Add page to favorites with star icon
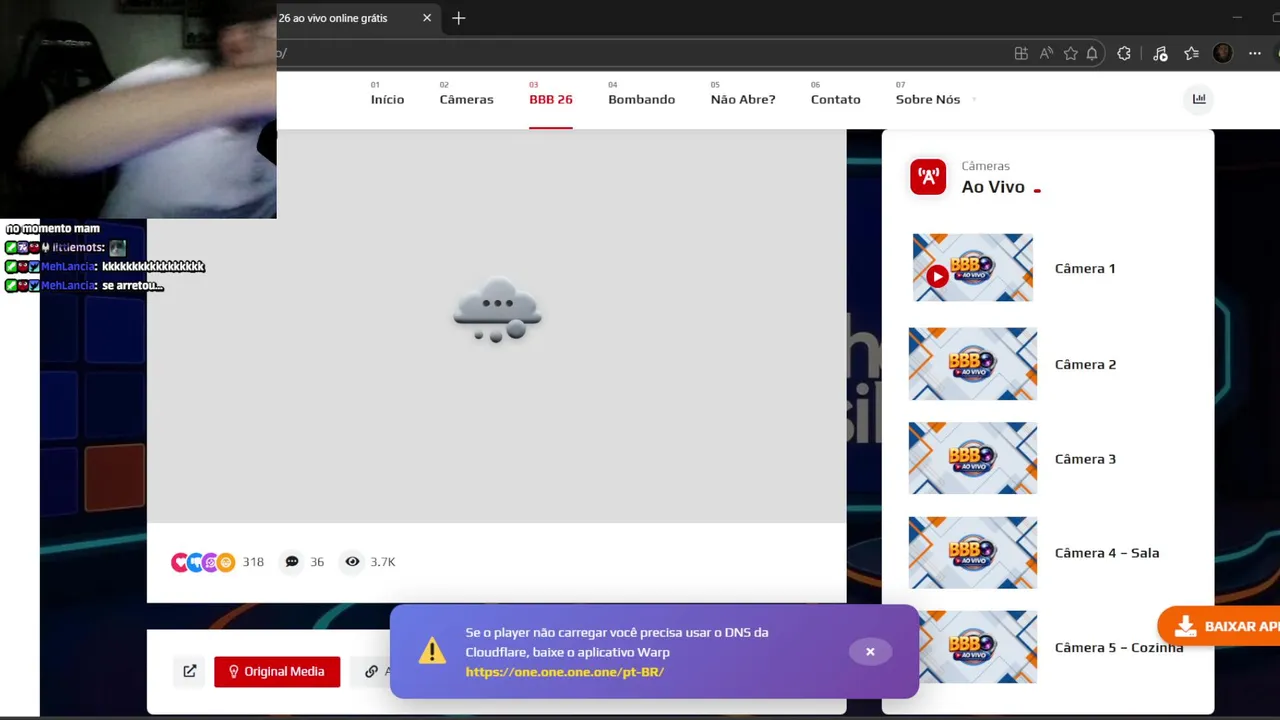The height and width of the screenshot is (720, 1280). (1071, 54)
